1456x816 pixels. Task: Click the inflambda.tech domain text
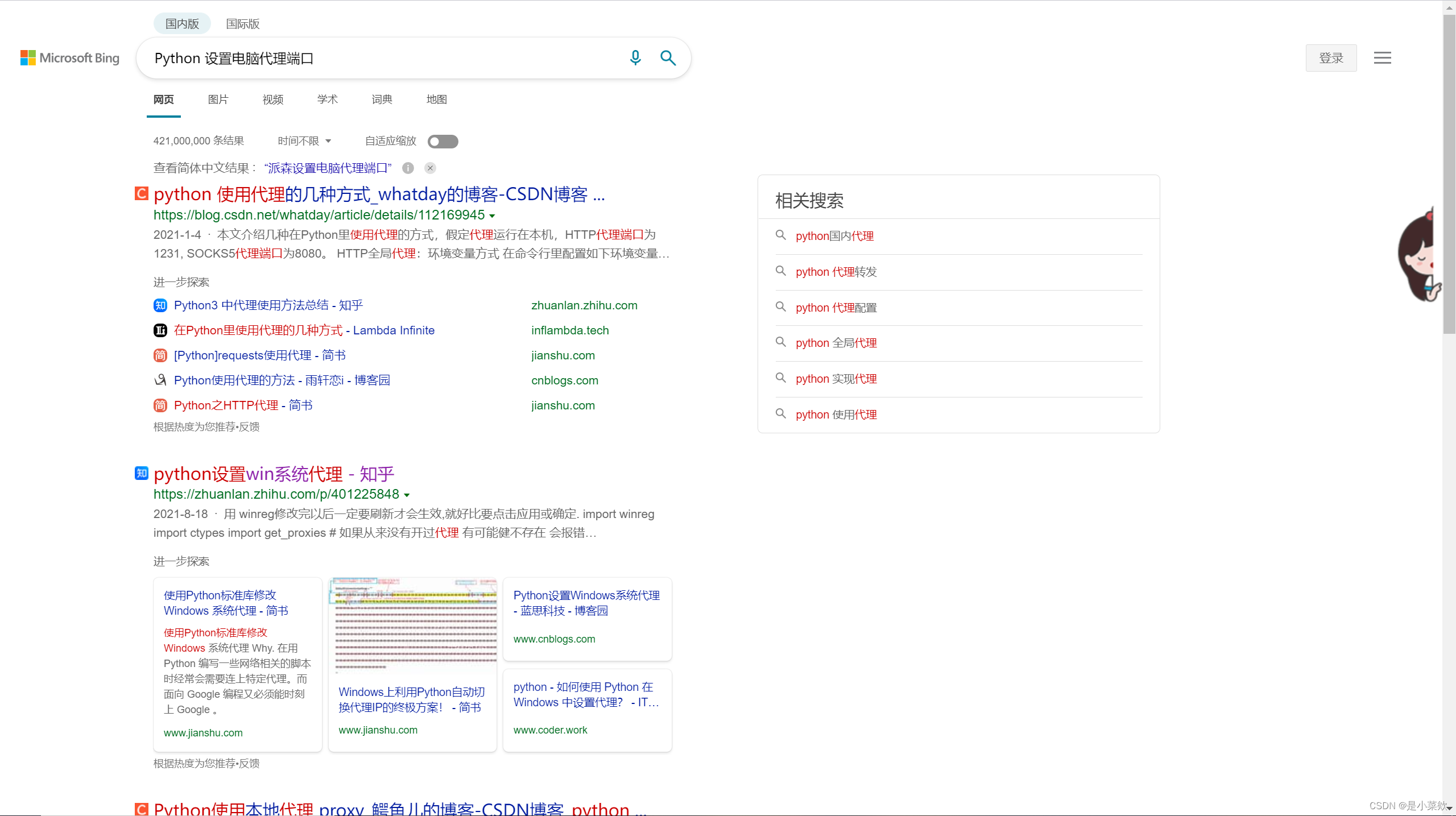pos(570,330)
